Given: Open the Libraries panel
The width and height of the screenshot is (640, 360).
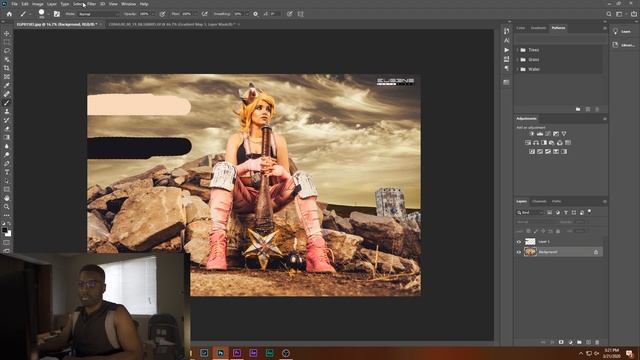Looking at the screenshot, I should pos(624,45).
